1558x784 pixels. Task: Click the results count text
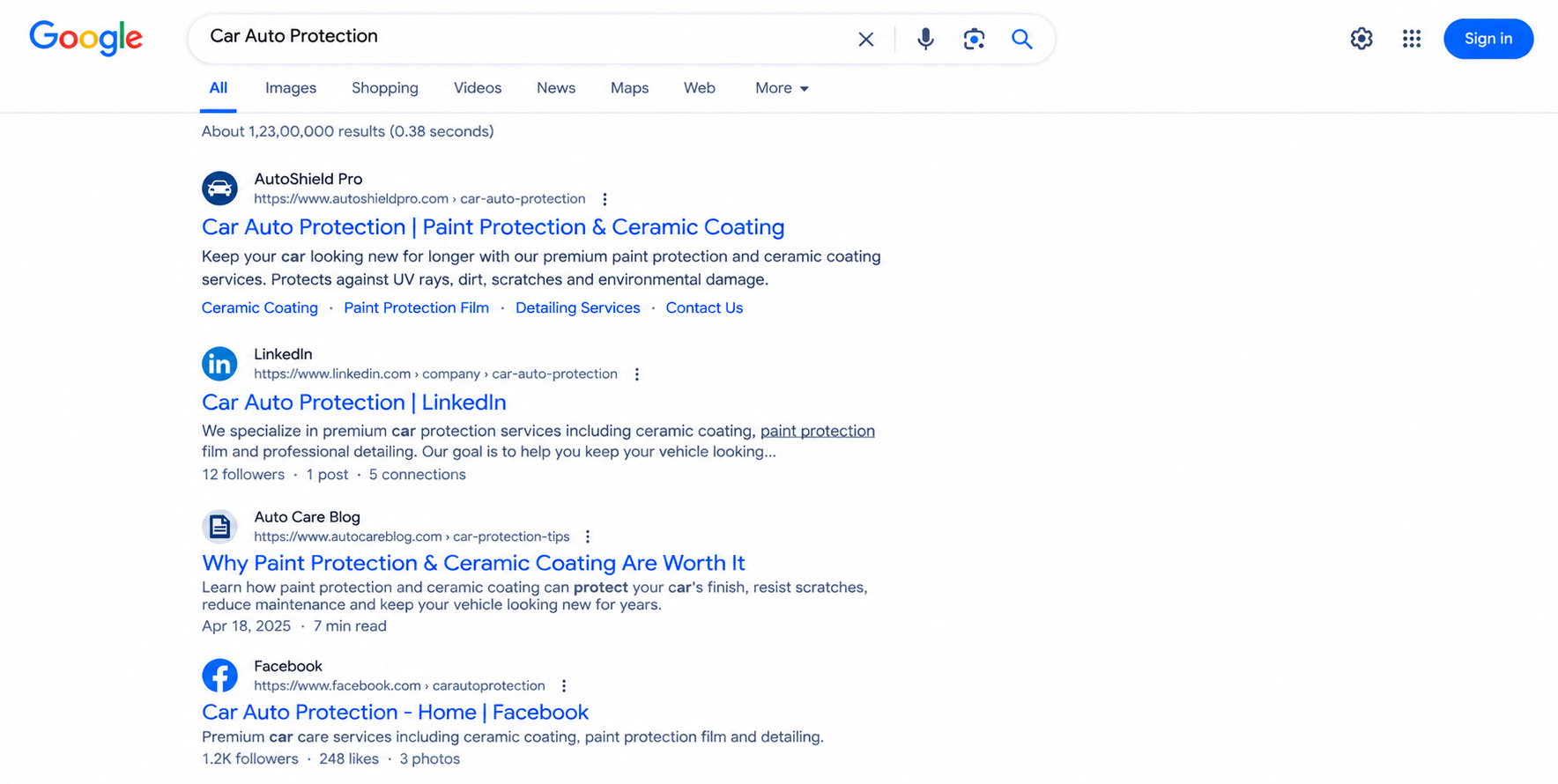pyautogui.click(x=347, y=131)
